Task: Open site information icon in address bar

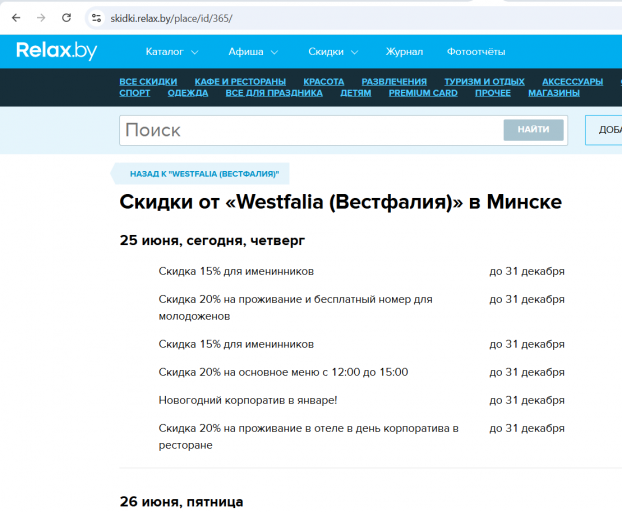Action: pos(96,18)
